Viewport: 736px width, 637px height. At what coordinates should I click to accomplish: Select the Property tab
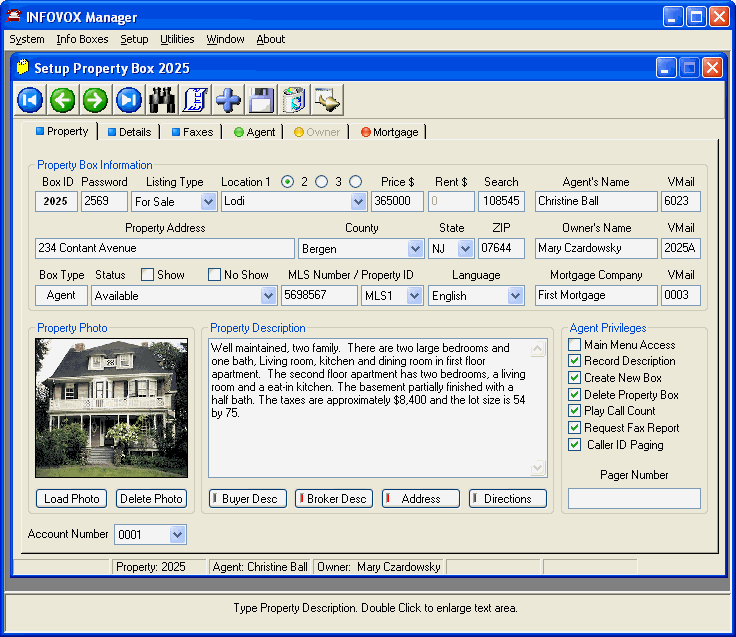[x=62, y=131]
